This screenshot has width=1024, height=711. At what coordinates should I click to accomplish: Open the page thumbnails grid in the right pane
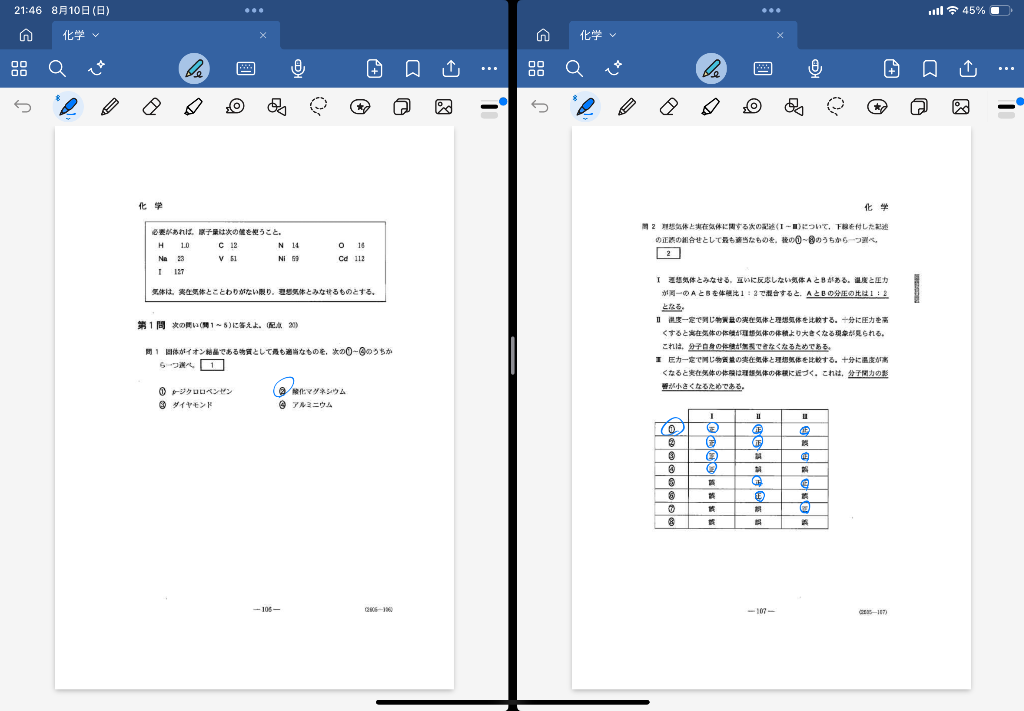pyautogui.click(x=536, y=69)
